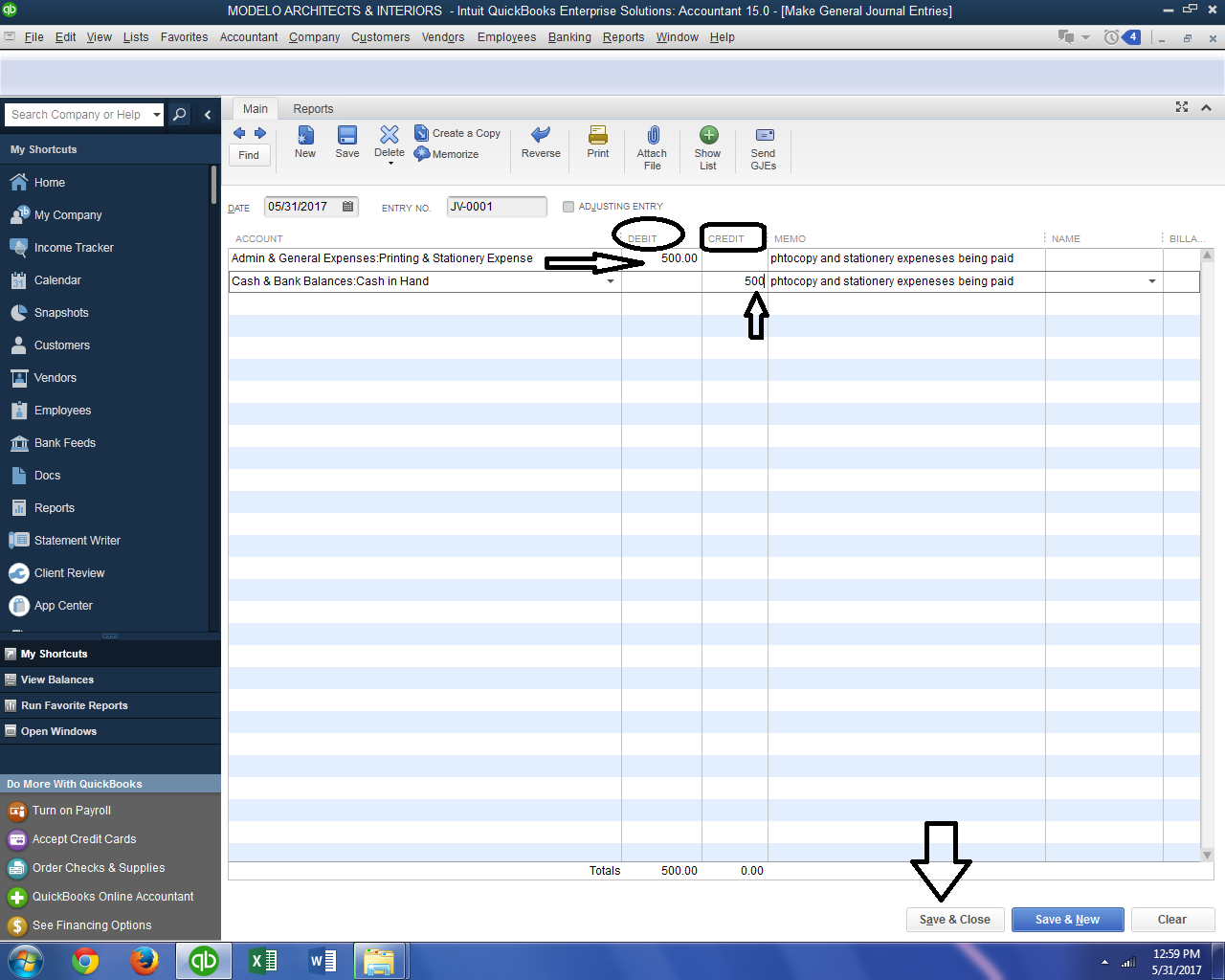The image size is (1225, 980).
Task: Switch to the Reports tab
Action: [312, 108]
